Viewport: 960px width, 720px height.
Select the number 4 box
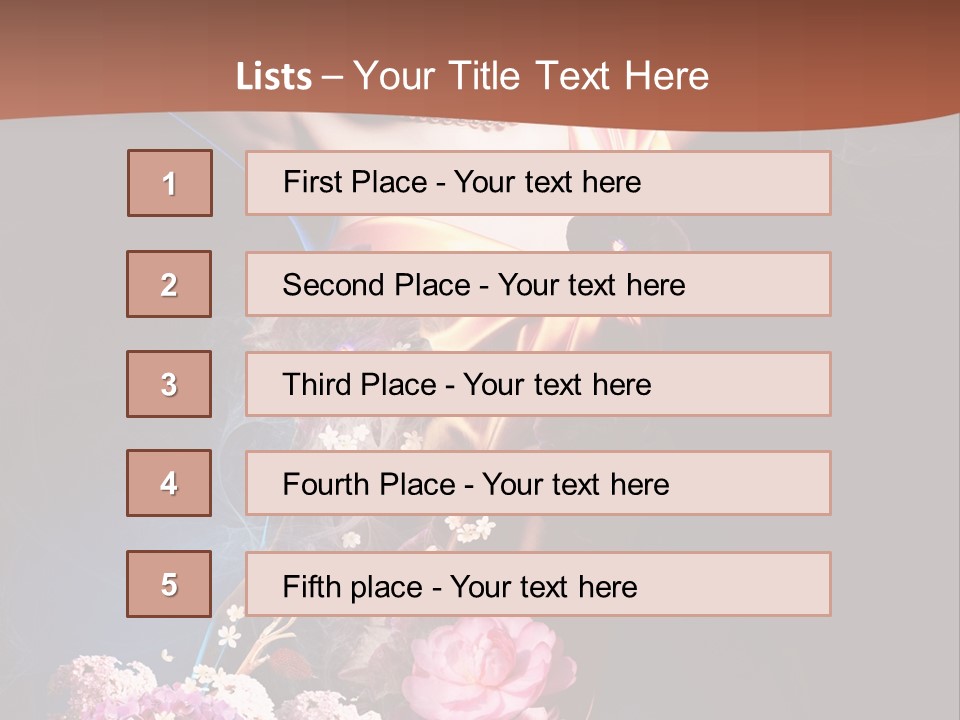point(169,483)
